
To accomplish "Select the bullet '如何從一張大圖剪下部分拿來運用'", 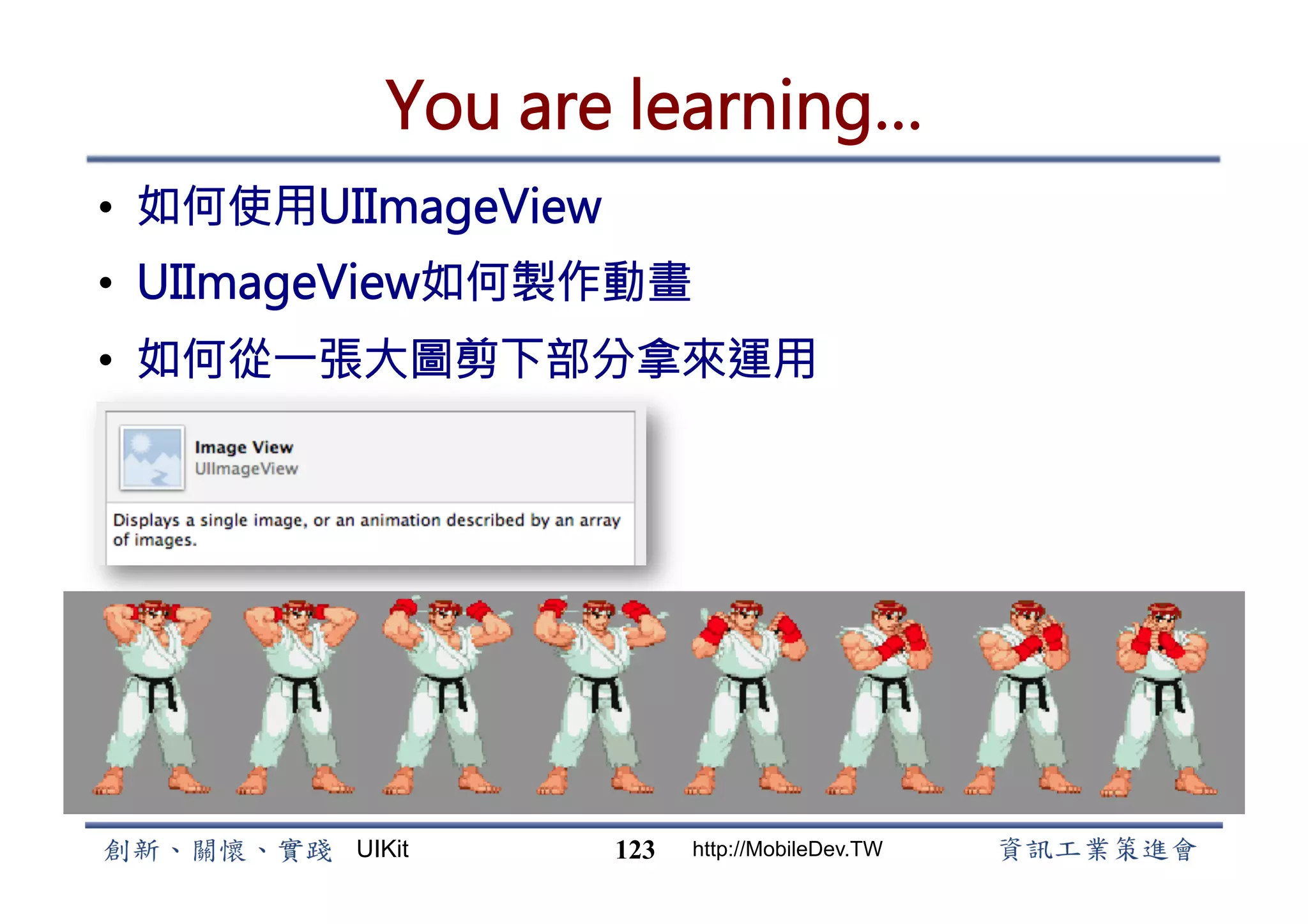I will coord(476,358).
